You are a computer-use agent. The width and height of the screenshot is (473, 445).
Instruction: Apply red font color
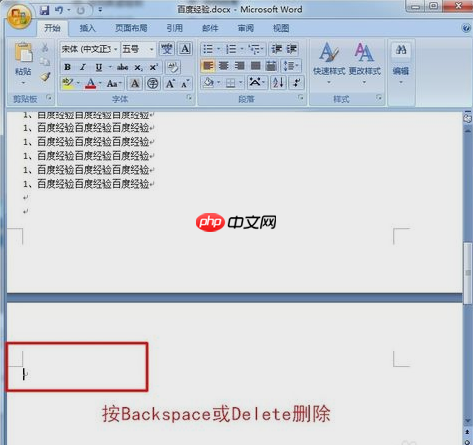(91, 83)
